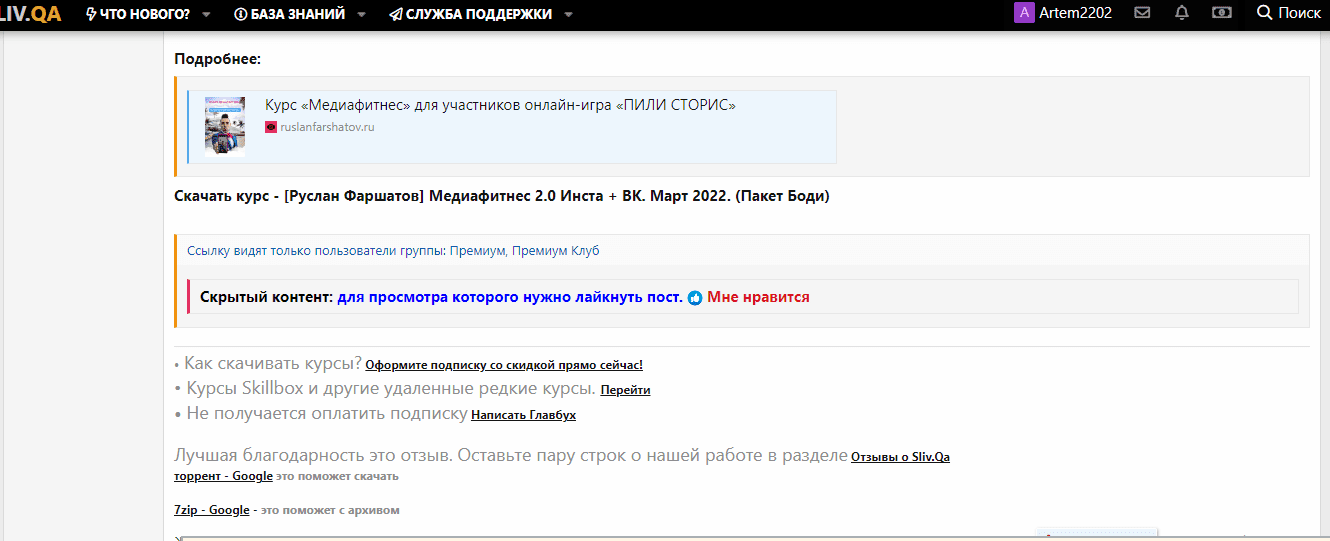The width and height of the screenshot is (1330, 541).
Task: Open the Медиафитнес course link title
Action: pos(500,105)
